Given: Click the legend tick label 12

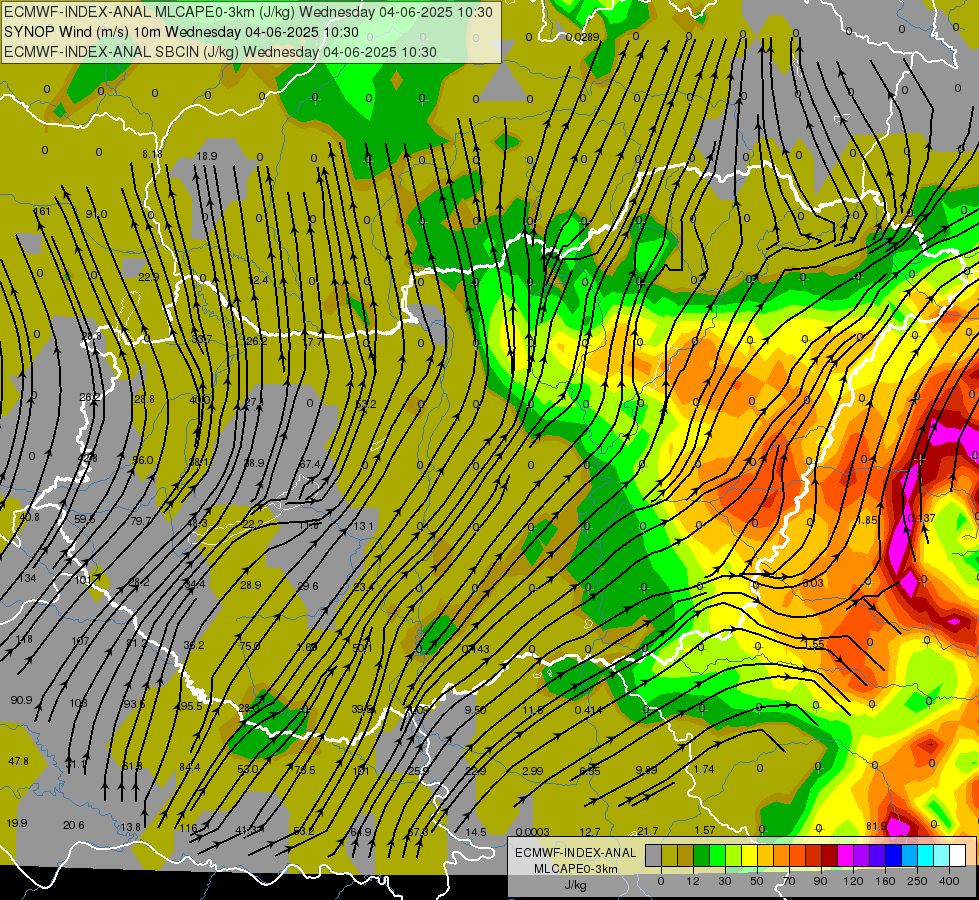Looking at the screenshot, I should coord(693,881).
